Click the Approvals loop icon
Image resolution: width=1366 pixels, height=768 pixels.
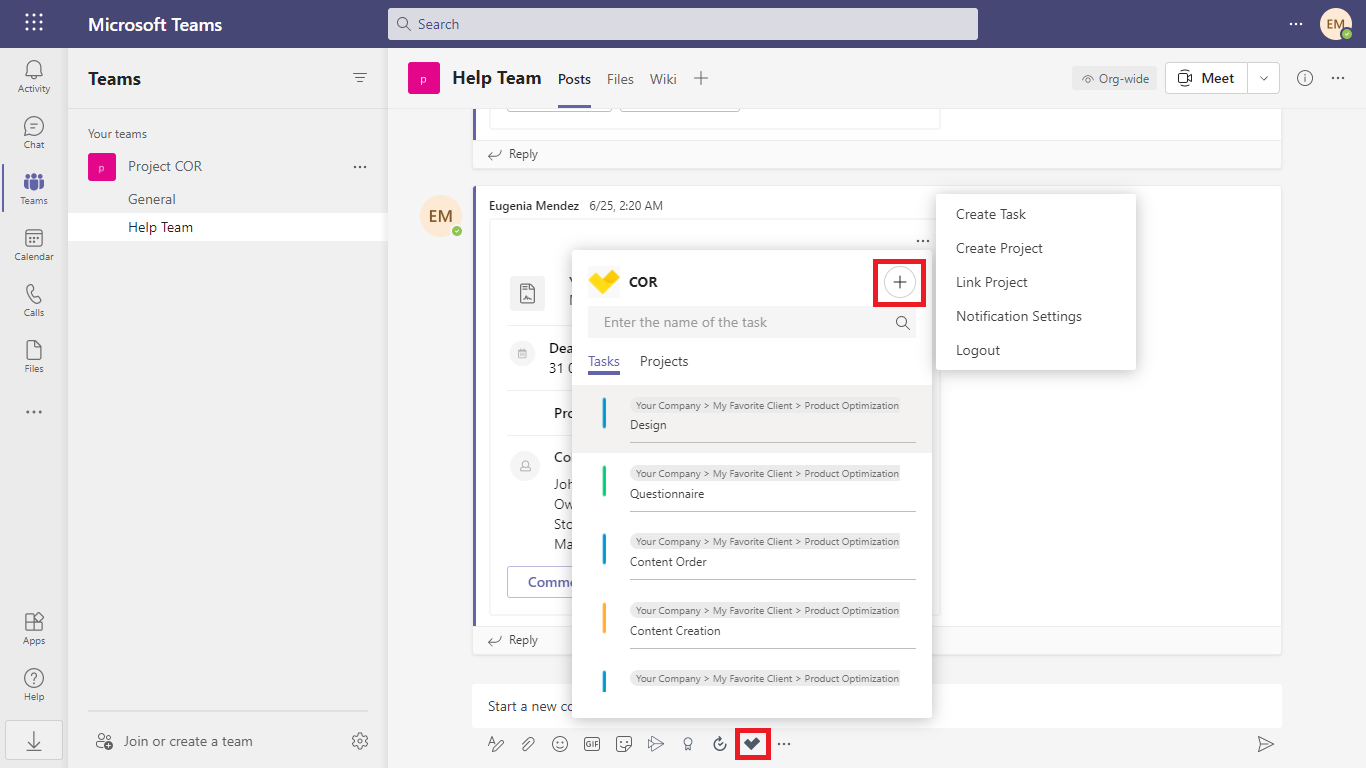point(720,743)
